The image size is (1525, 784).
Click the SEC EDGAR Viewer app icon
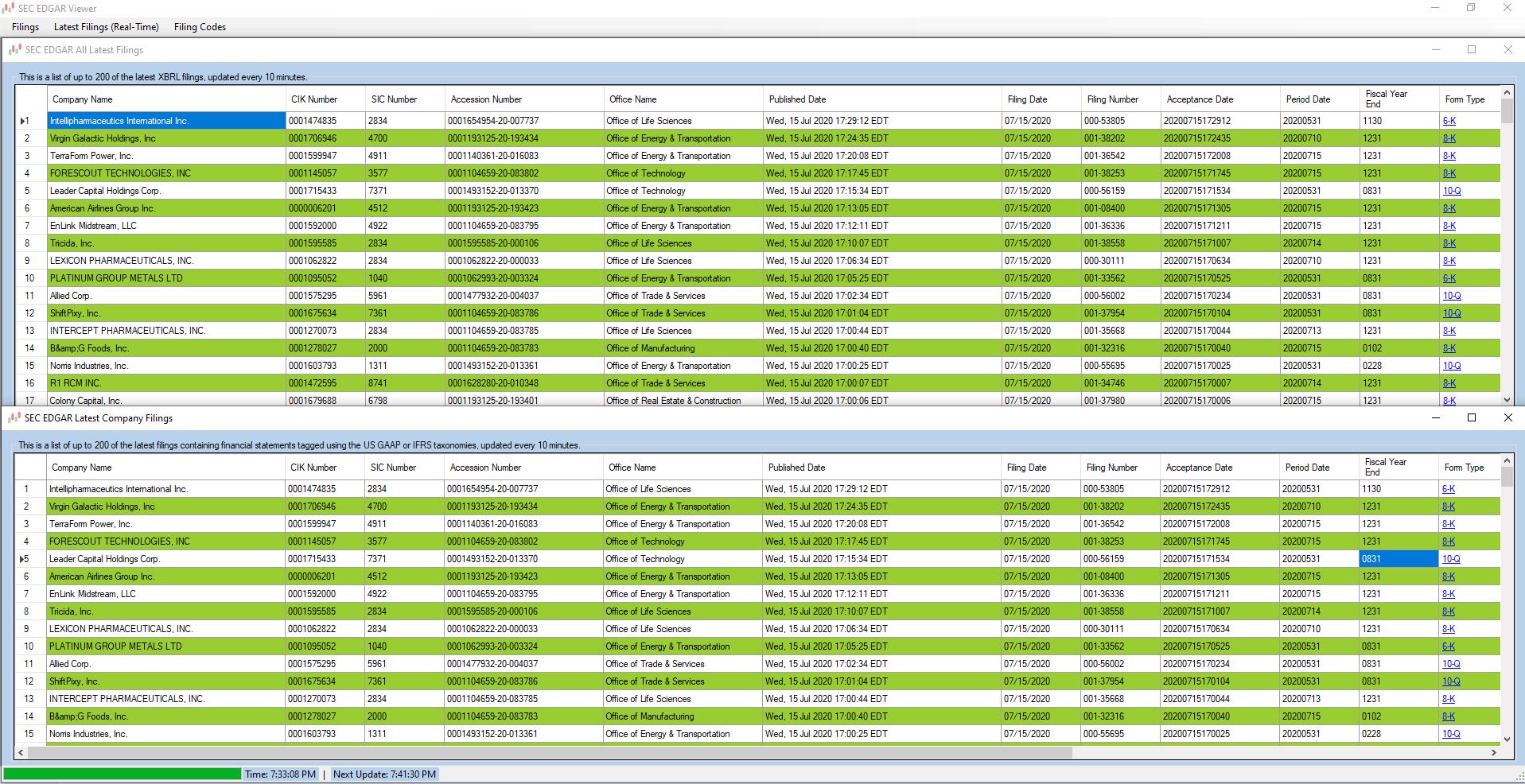click(x=8, y=8)
